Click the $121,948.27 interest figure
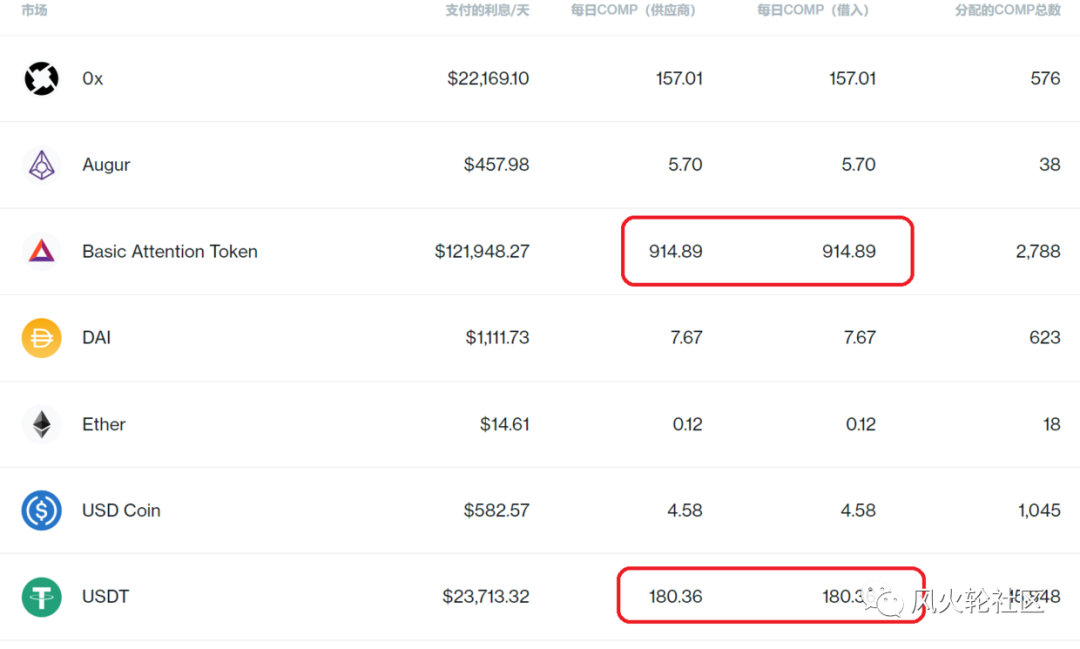Screen dimensions: 1080x649 (482, 251)
